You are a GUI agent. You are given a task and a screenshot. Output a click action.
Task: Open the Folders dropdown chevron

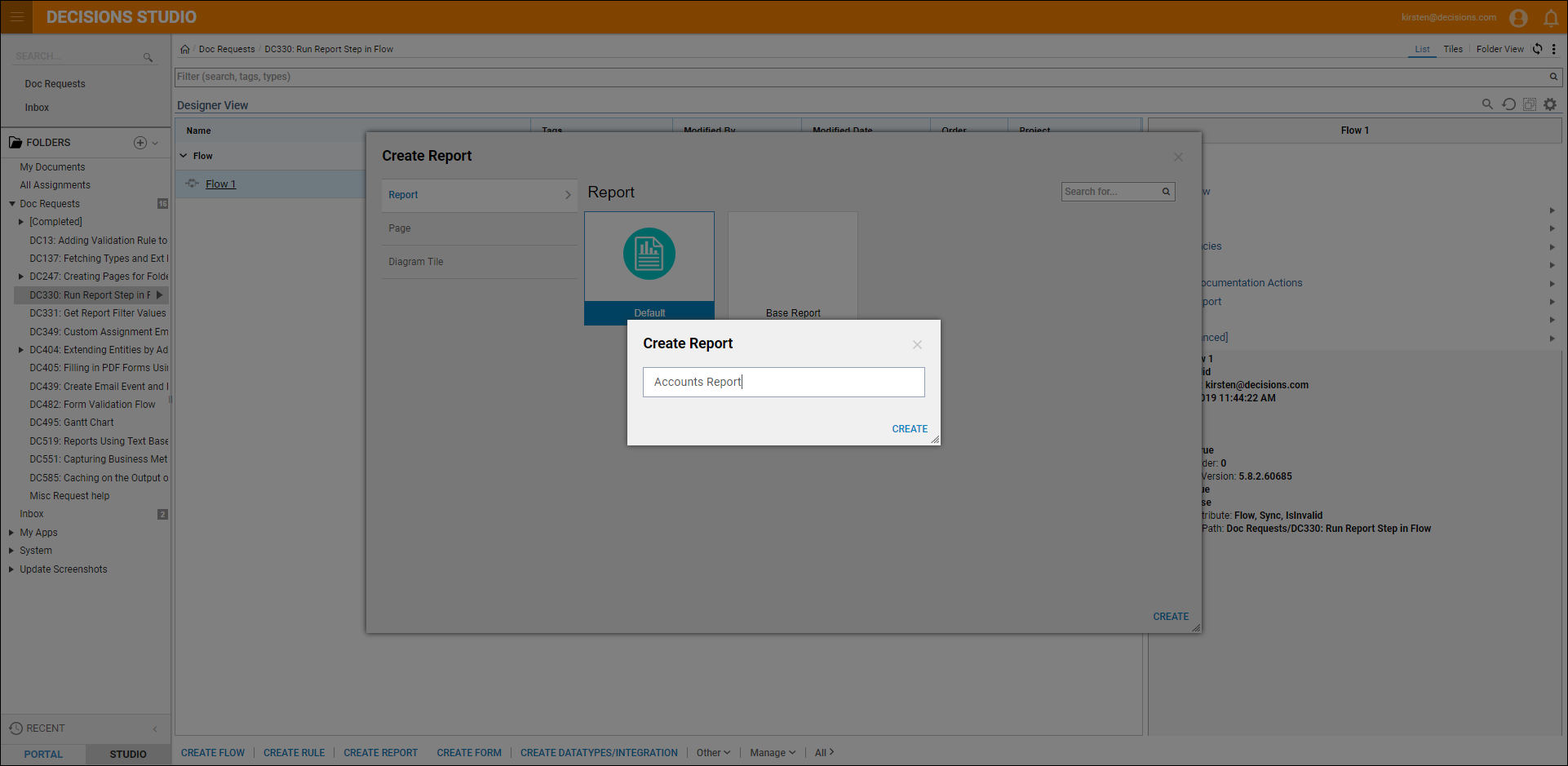coord(155,144)
